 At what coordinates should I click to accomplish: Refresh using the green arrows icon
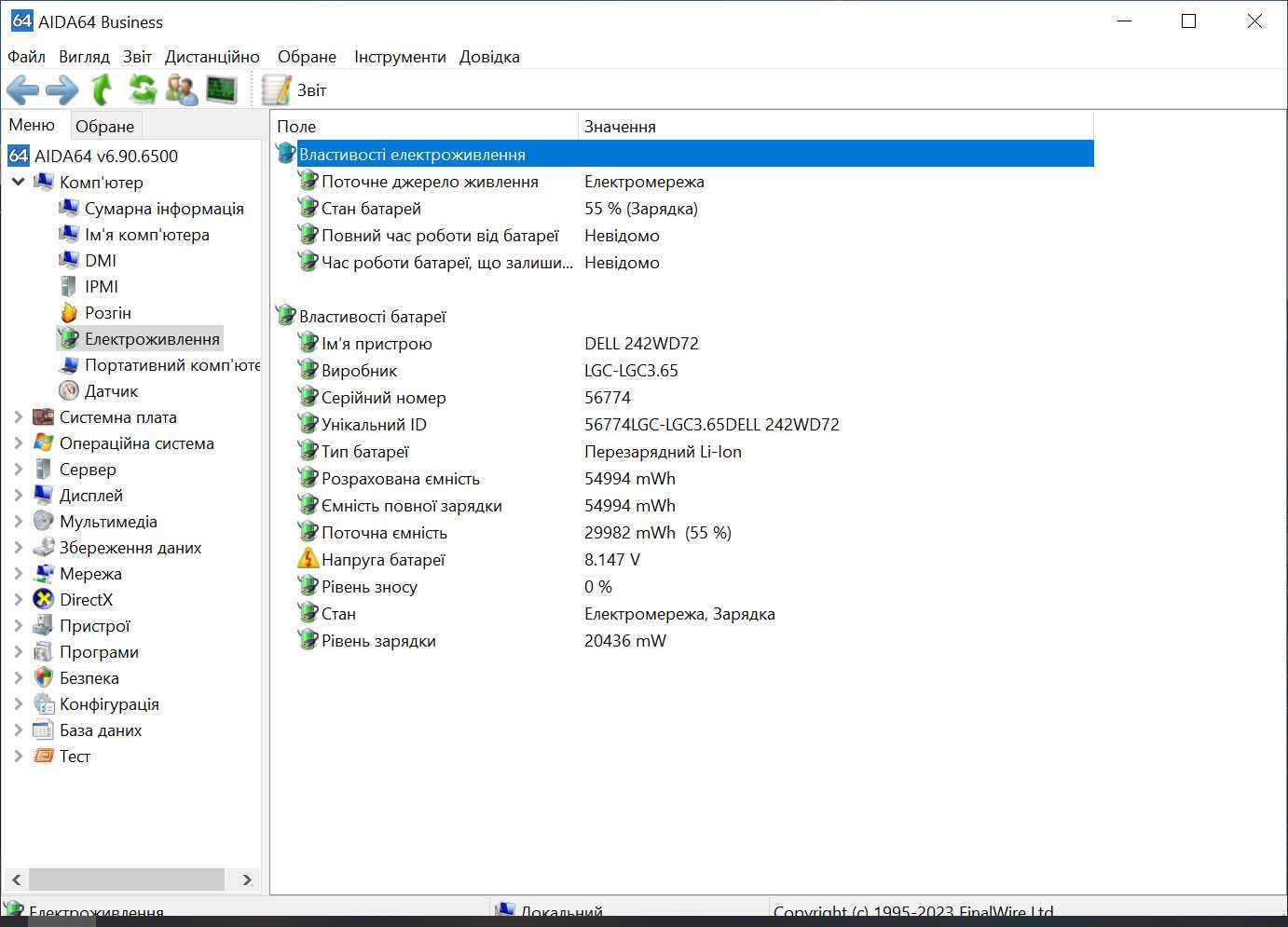coord(143,89)
